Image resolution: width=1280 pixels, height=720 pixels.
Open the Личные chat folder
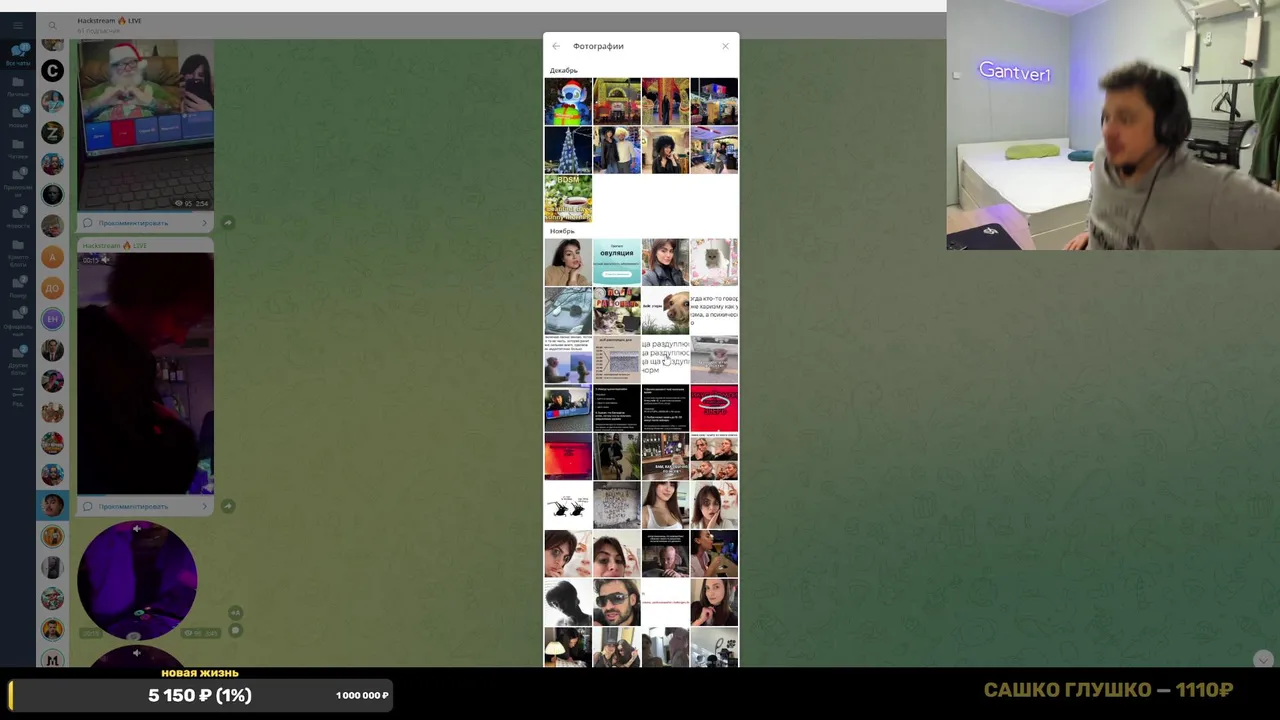tap(18, 86)
